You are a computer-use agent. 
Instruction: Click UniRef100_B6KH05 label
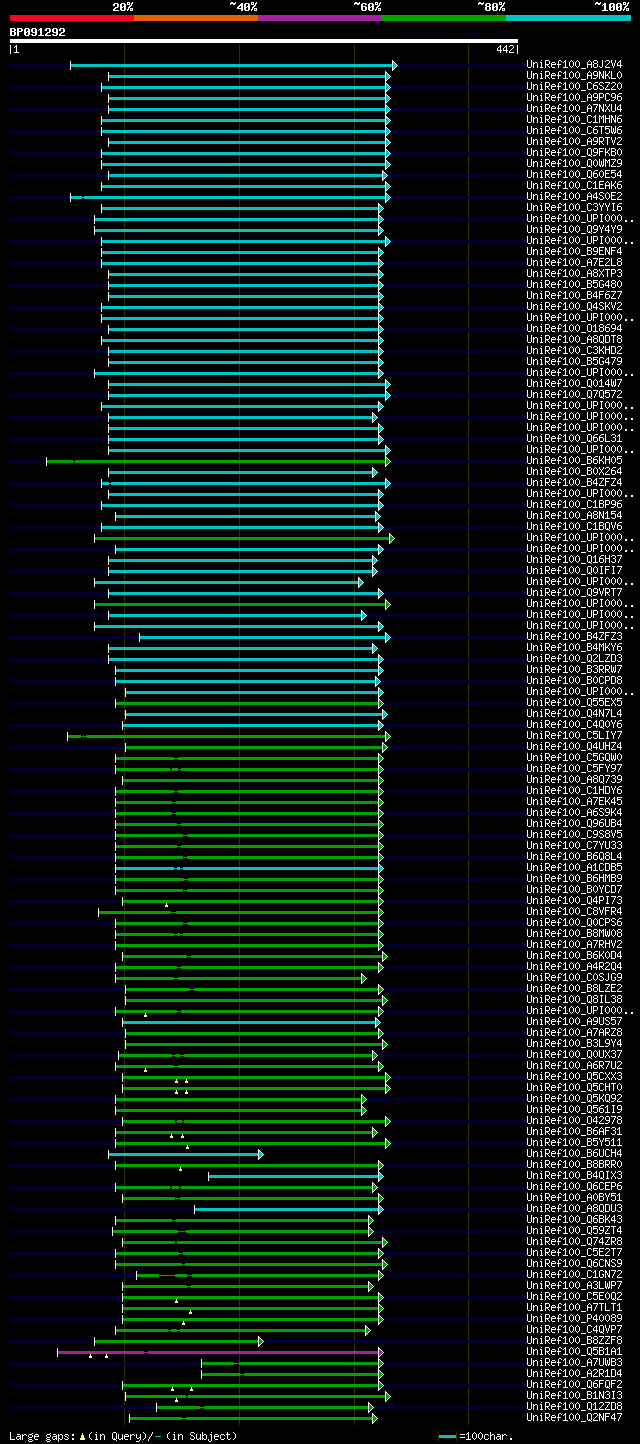[574, 460]
